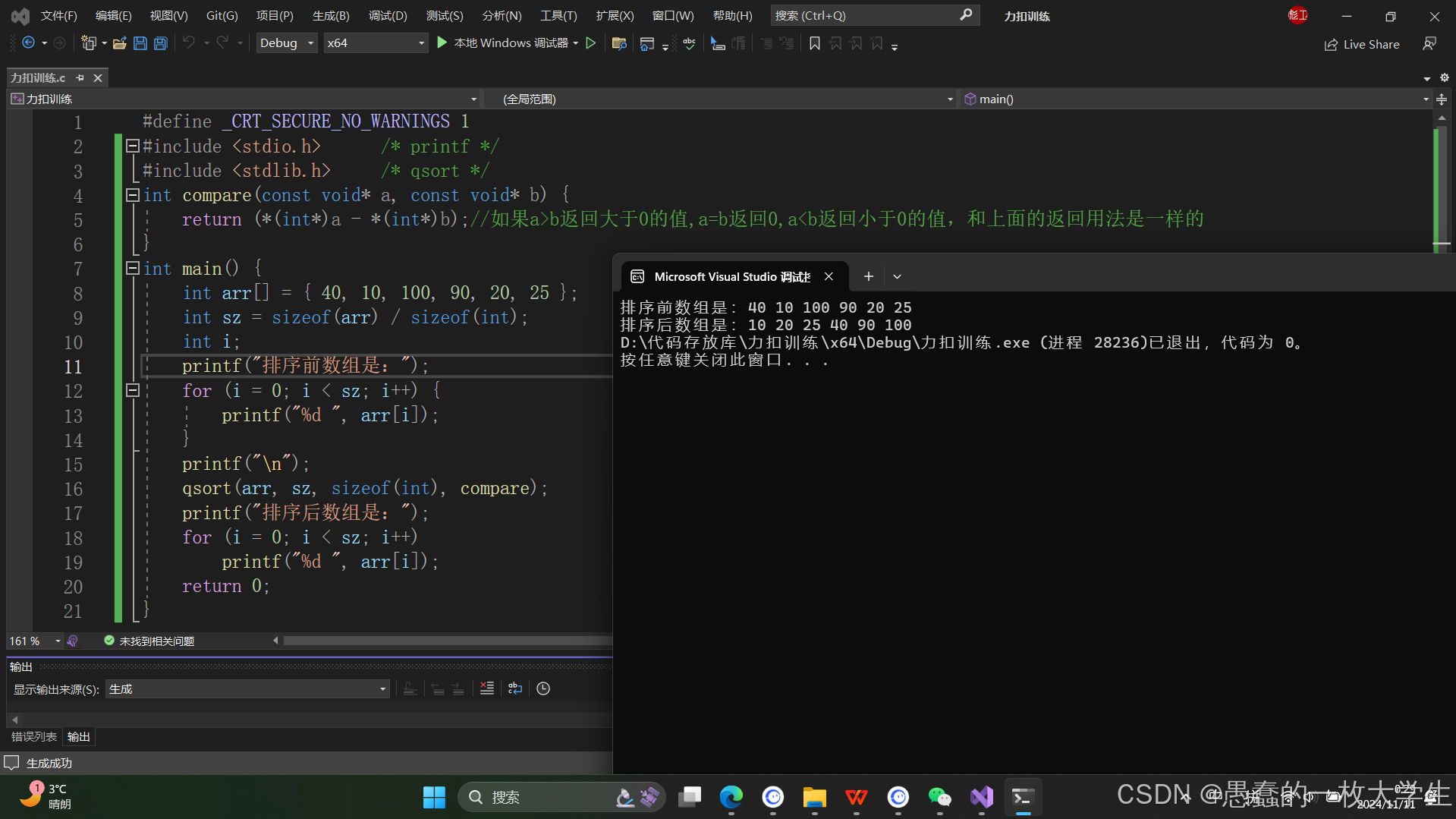Toggle word wrap in the output panel
Viewport: 1456px width, 819px height.
point(515,688)
